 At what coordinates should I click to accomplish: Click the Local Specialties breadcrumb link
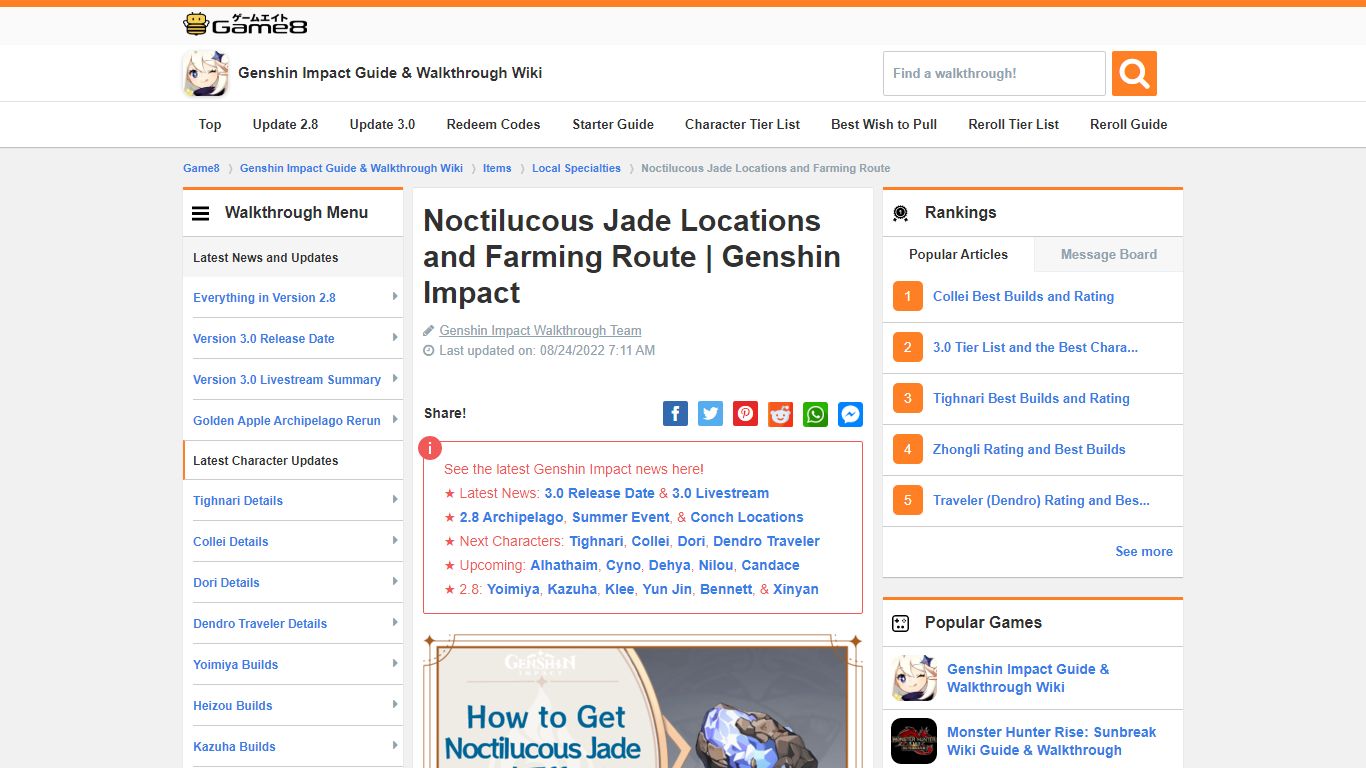click(576, 168)
